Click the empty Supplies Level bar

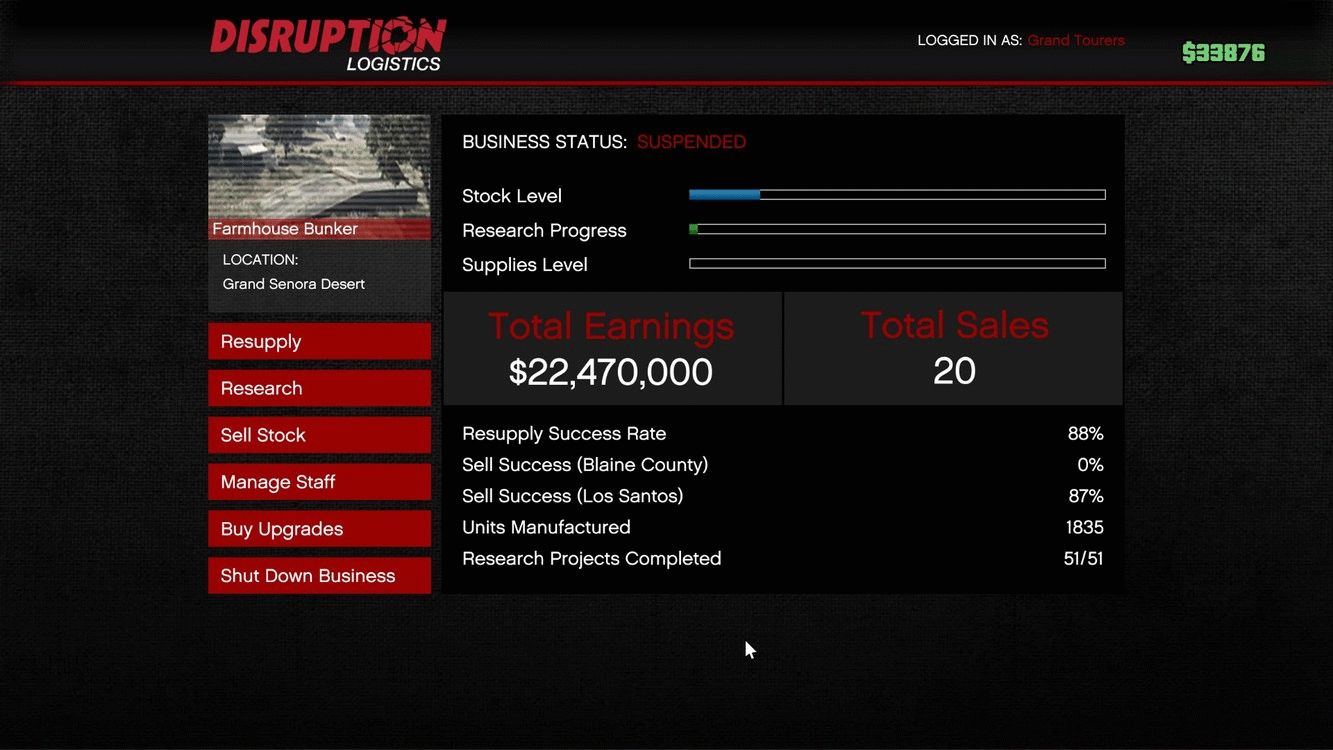pyautogui.click(x=897, y=264)
